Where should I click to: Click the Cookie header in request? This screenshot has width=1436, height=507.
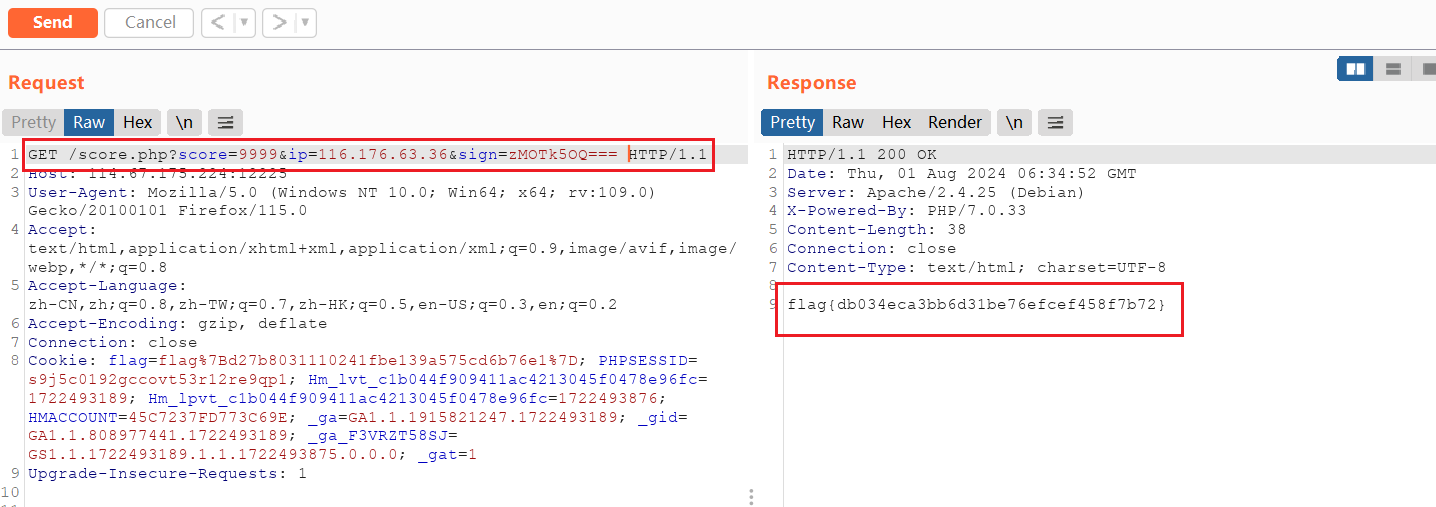[367, 408]
